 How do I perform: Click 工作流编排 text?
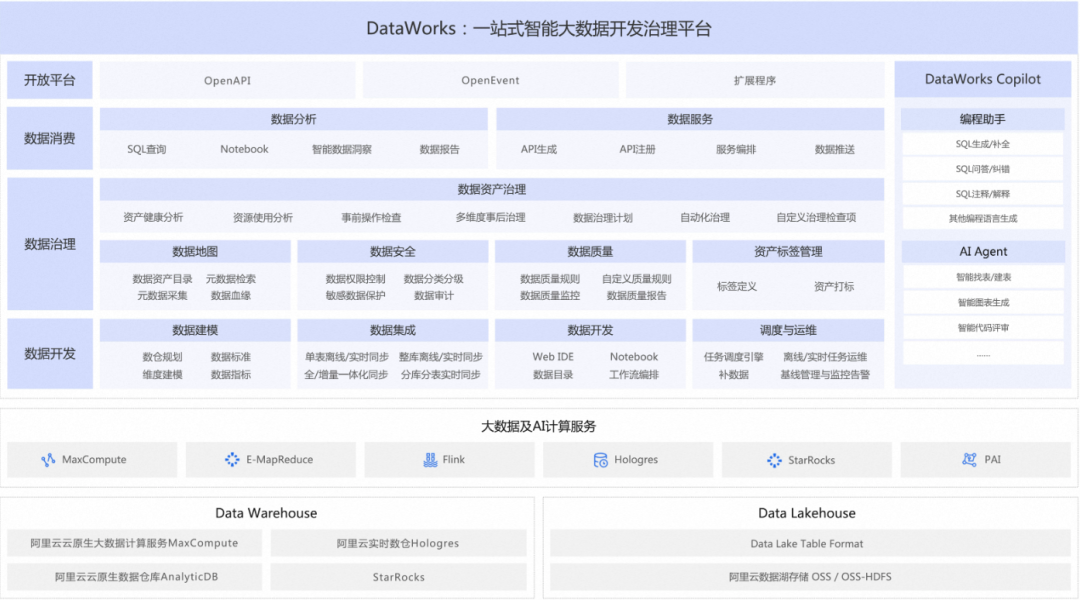click(634, 375)
